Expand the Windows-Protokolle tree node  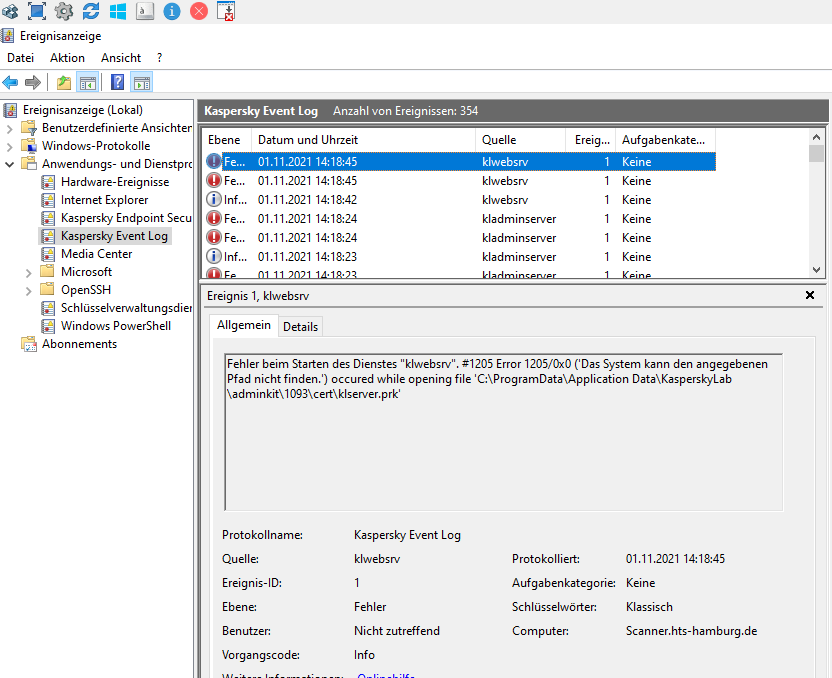[10, 146]
